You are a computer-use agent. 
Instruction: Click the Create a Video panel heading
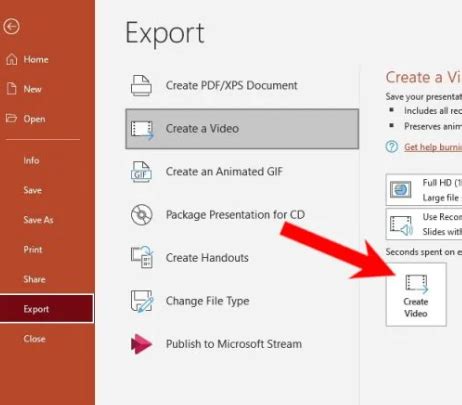[424, 77]
